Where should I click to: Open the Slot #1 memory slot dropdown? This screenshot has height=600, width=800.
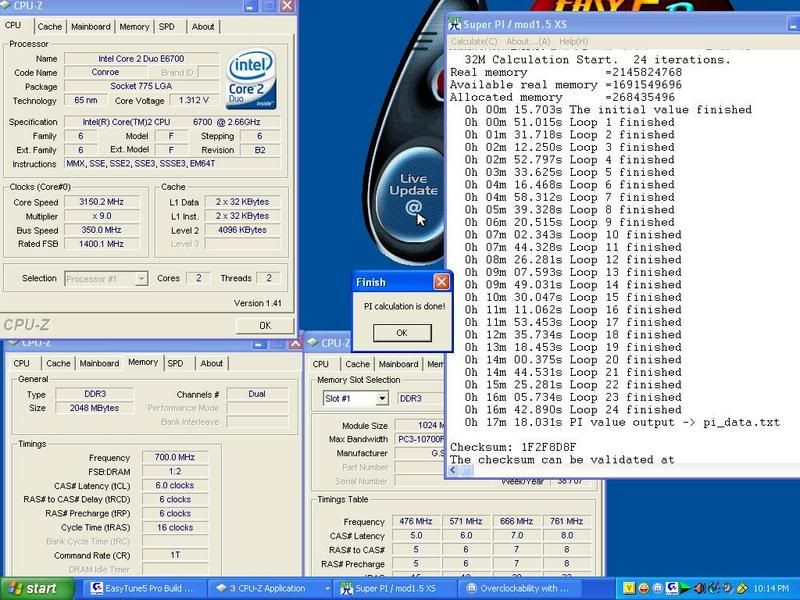click(382, 398)
